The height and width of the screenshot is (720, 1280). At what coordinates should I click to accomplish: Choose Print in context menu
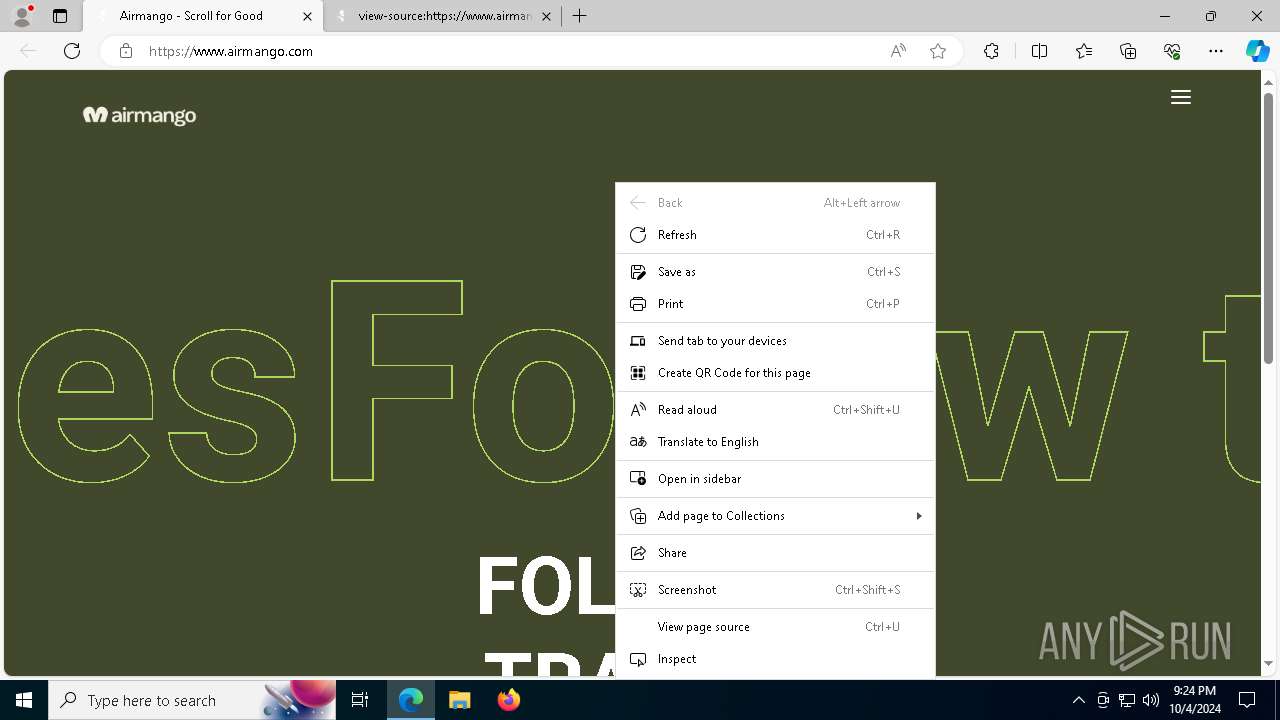[775, 304]
